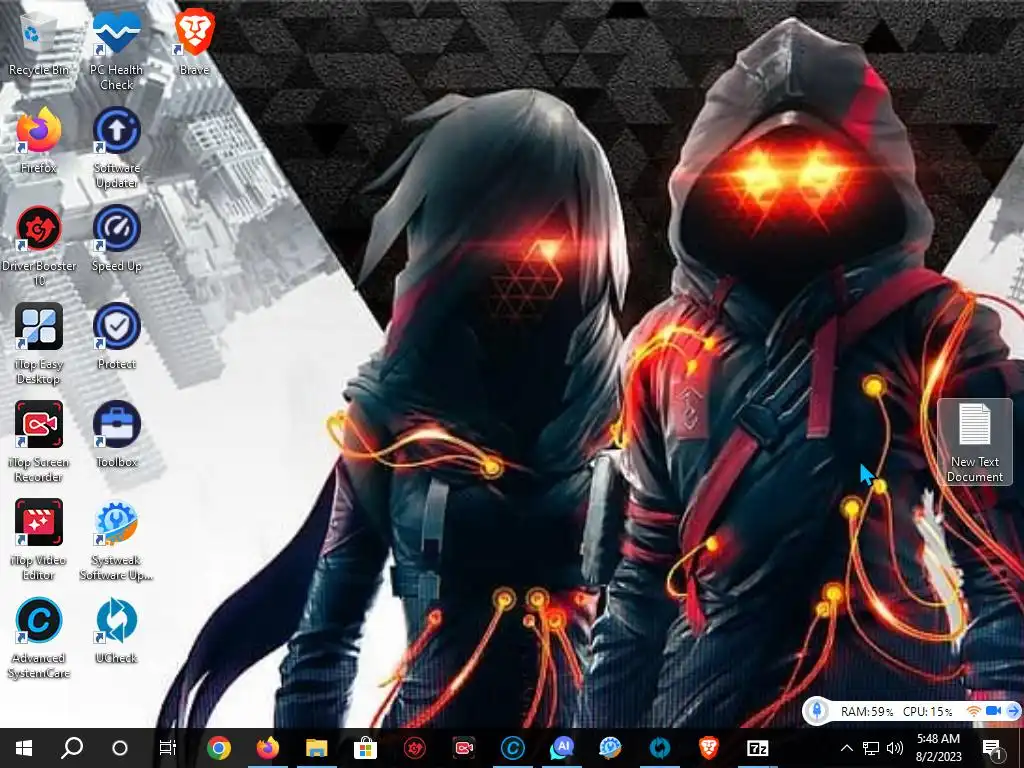Click the rocket boost icon in performance widget

point(816,711)
